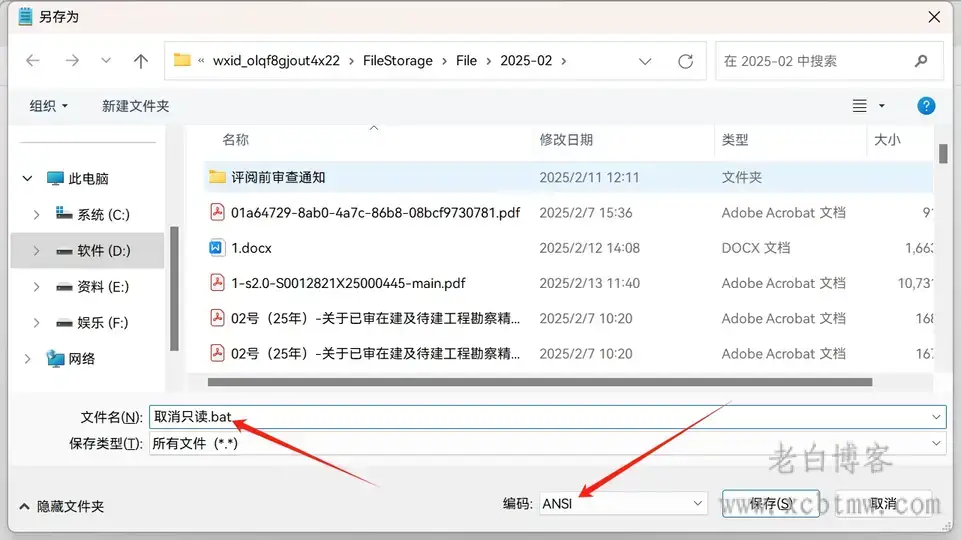Click the Forward navigation arrow

point(72,61)
